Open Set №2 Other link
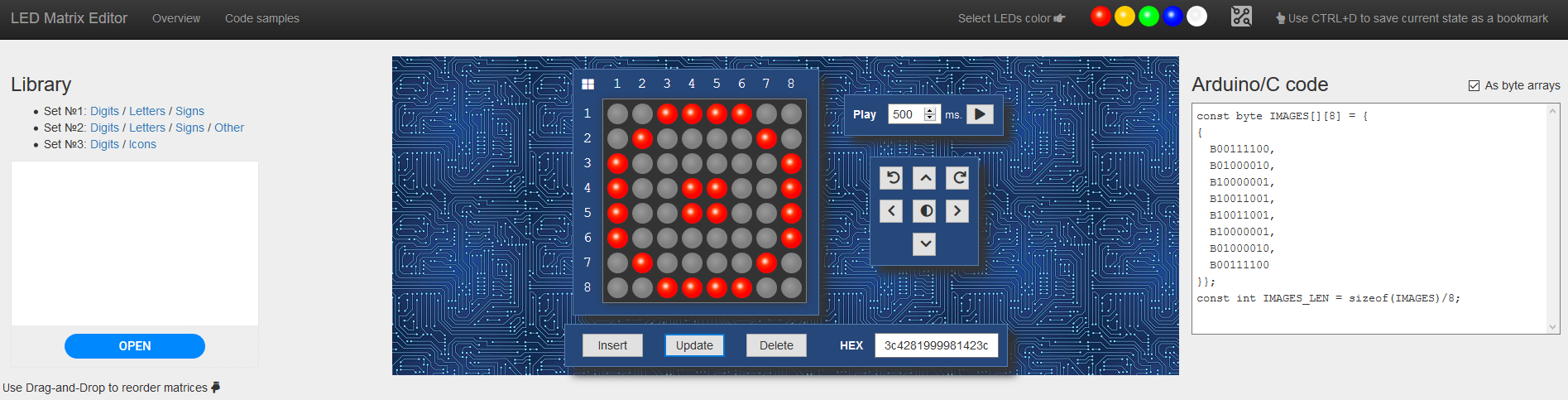This screenshot has width=1568, height=400. (x=229, y=128)
